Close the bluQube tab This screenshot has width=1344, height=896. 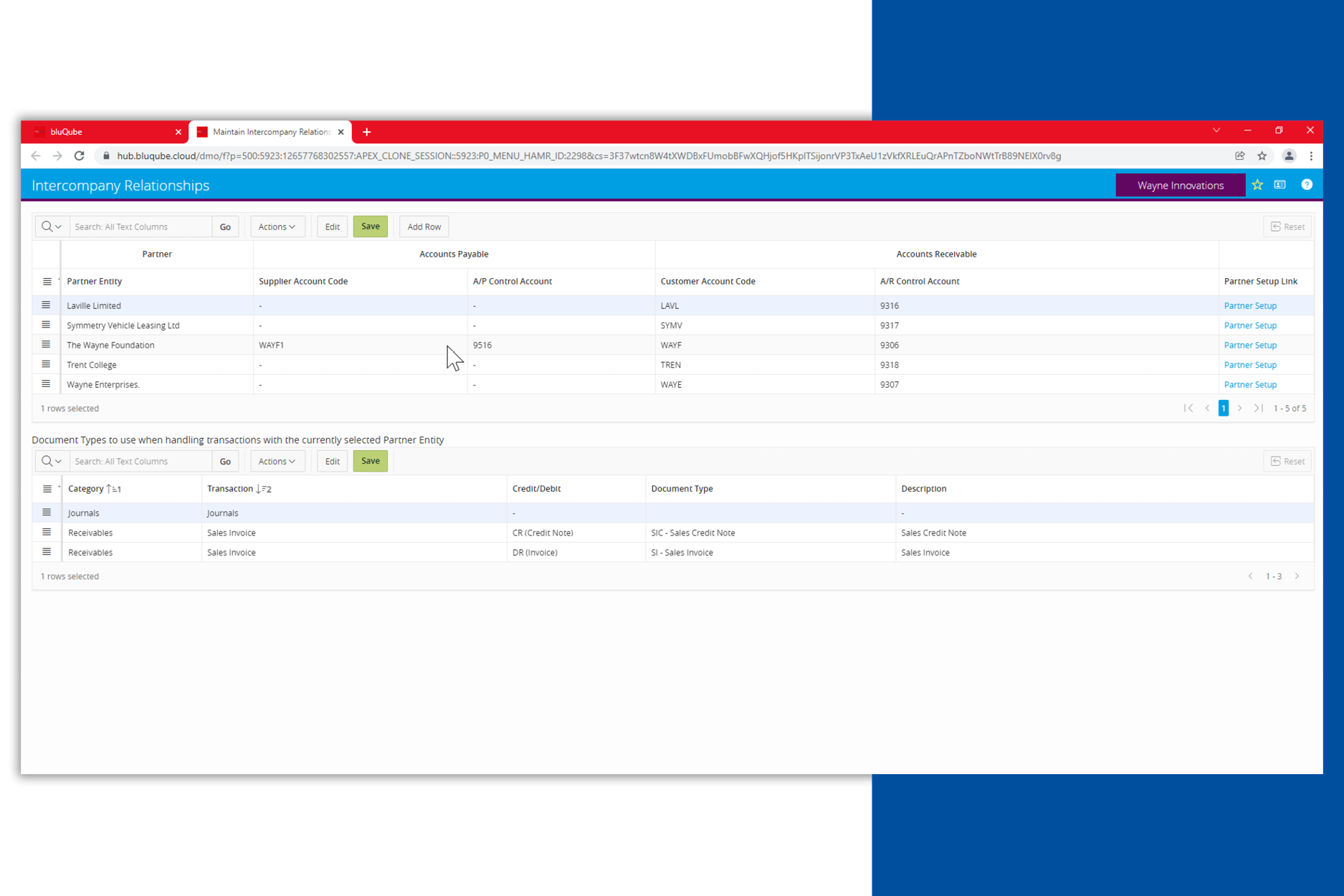click(x=178, y=132)
